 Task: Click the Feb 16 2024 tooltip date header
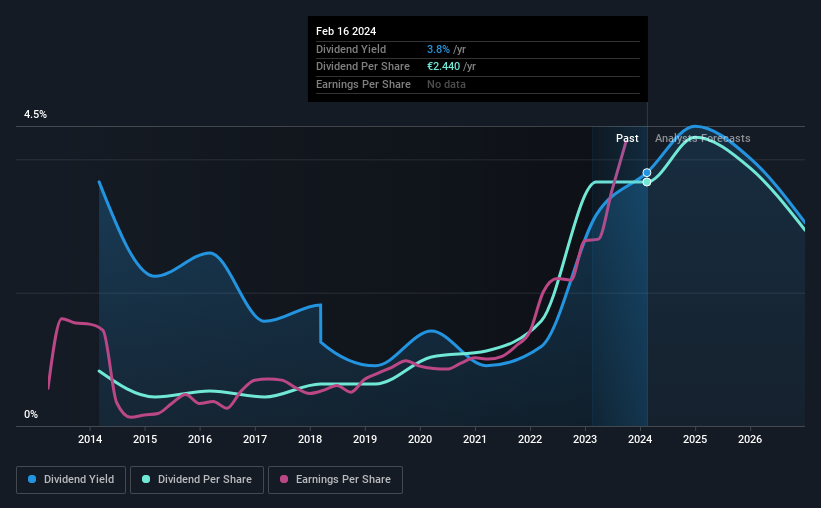346,31
